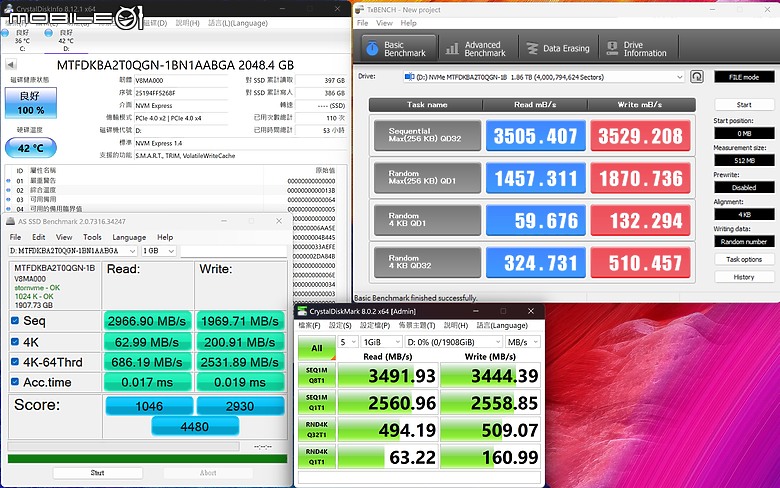This screenshot has width=780, height=488.
Task: Click the Abort button in AS SSD Benchmark
Action: pyautogui.click(x=208, y=473)
